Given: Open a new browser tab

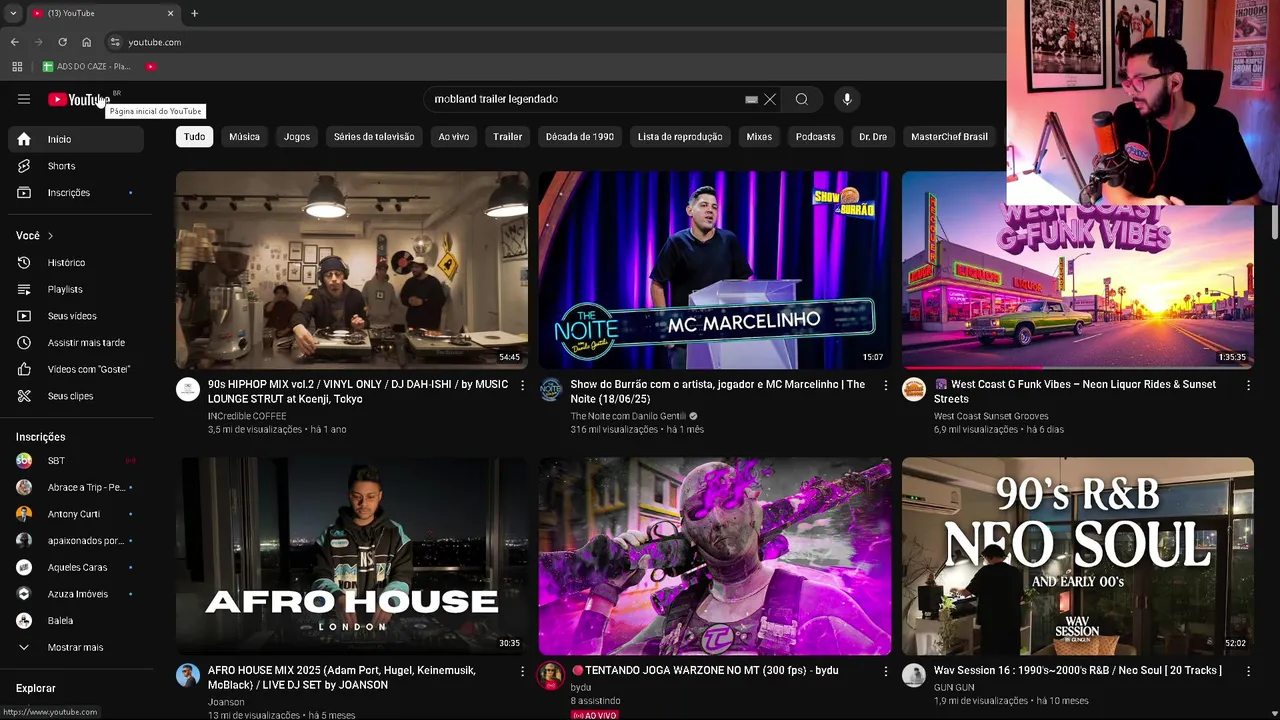Looking at the screenshot, I should [x=194, y=13].
